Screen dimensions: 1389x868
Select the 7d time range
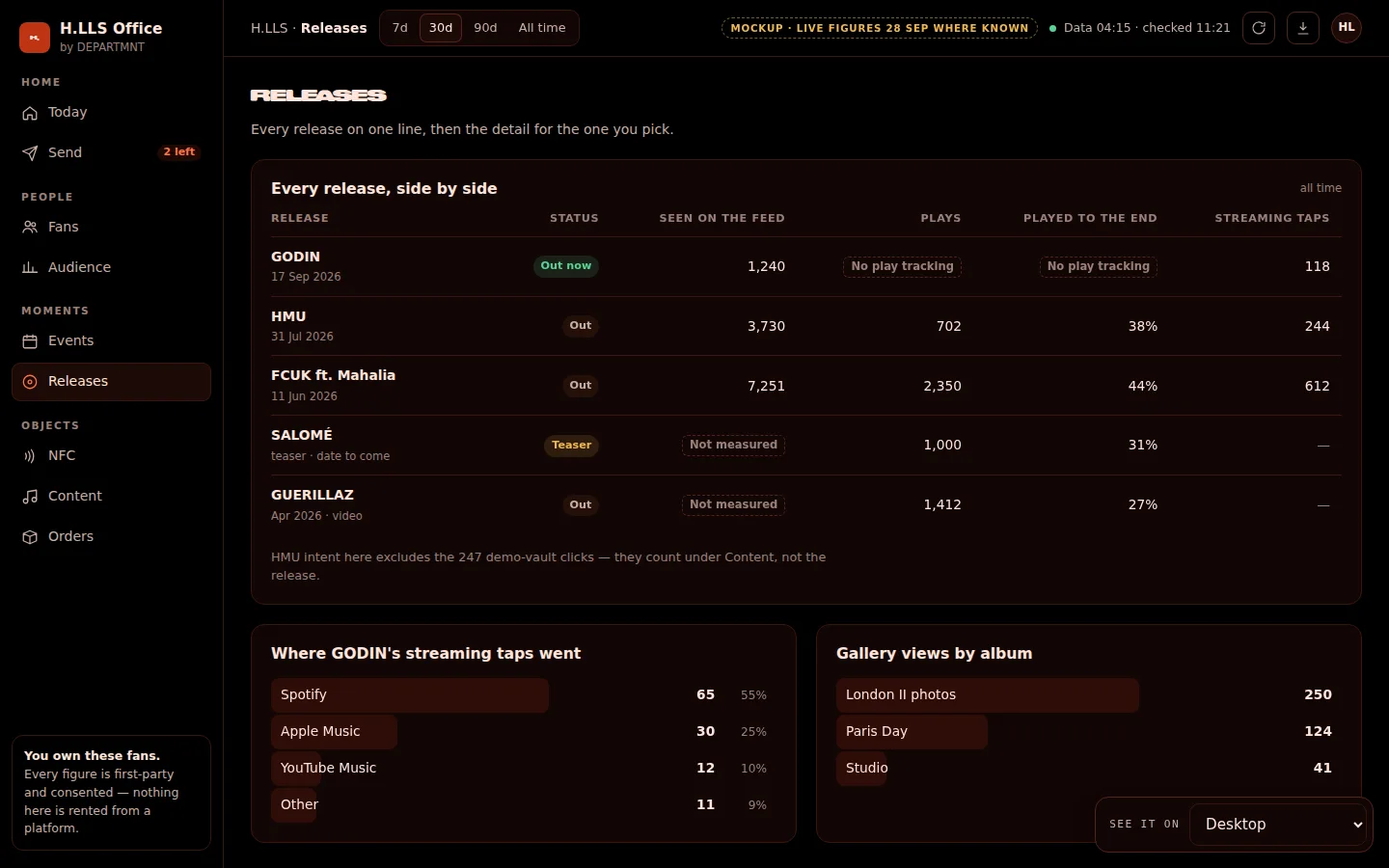point(400,28)
